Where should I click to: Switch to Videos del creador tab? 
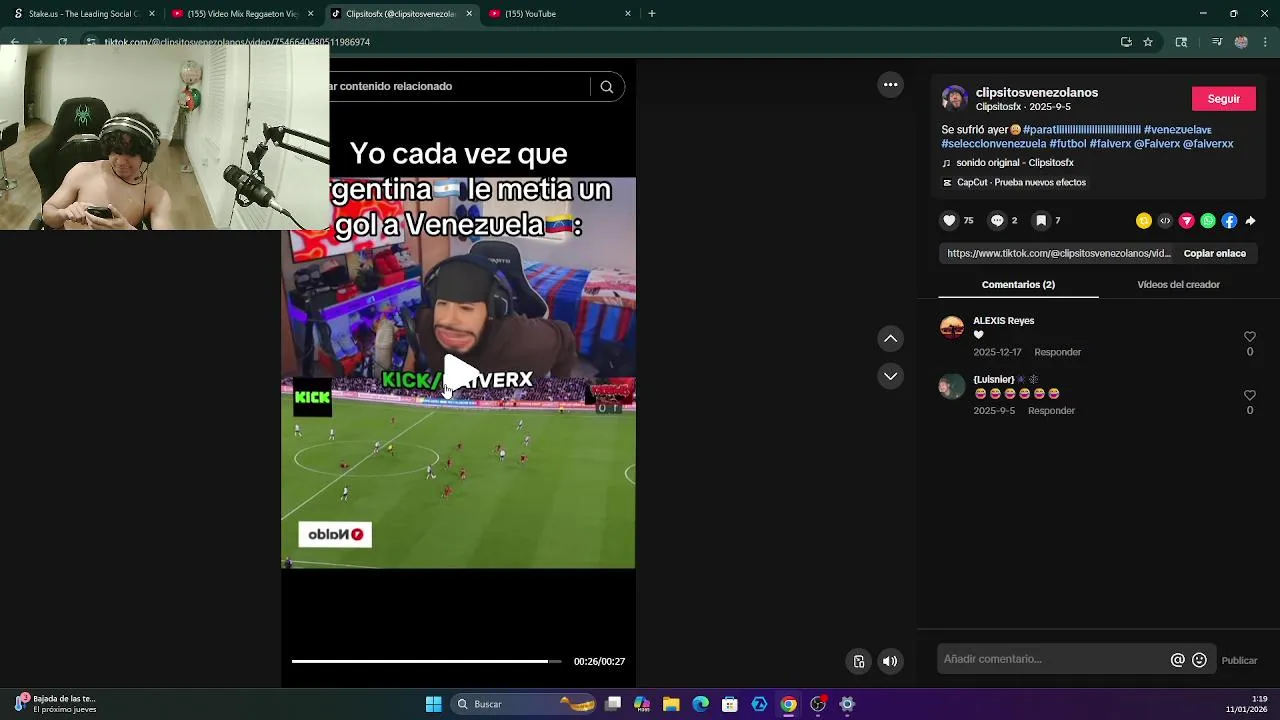pos(1178,285)
